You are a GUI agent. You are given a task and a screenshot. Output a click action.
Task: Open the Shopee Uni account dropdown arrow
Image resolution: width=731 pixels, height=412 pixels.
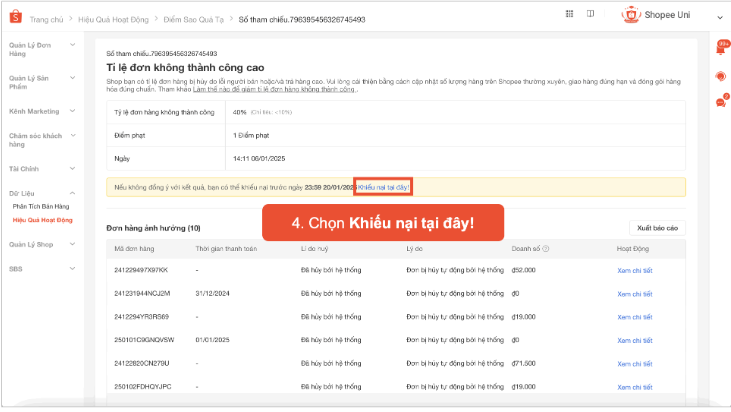(x=719, y=17)
